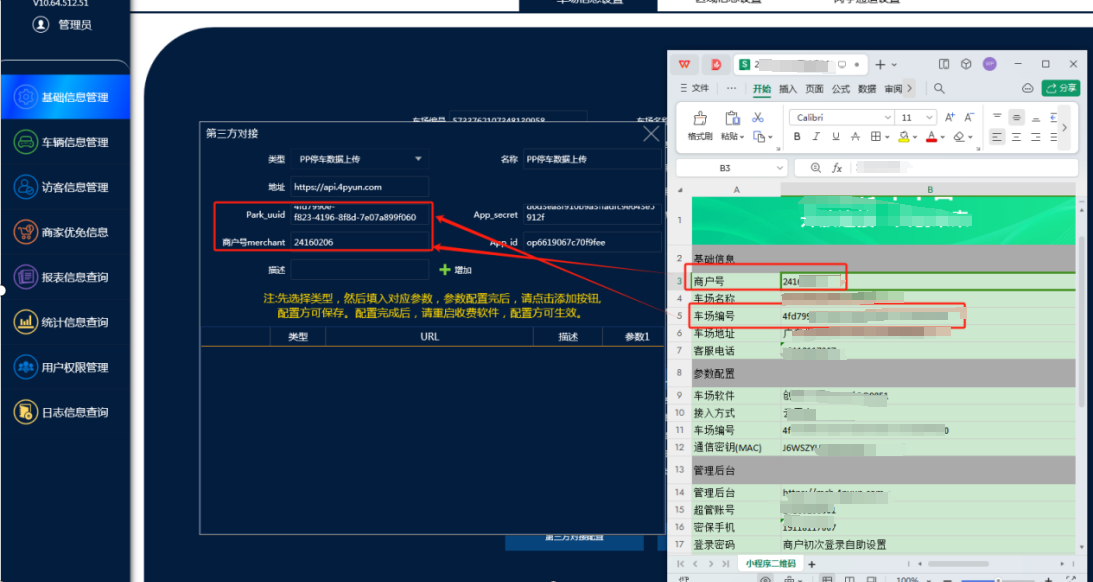
Task: Click the purple WPS account avatar
Action: 990,64
